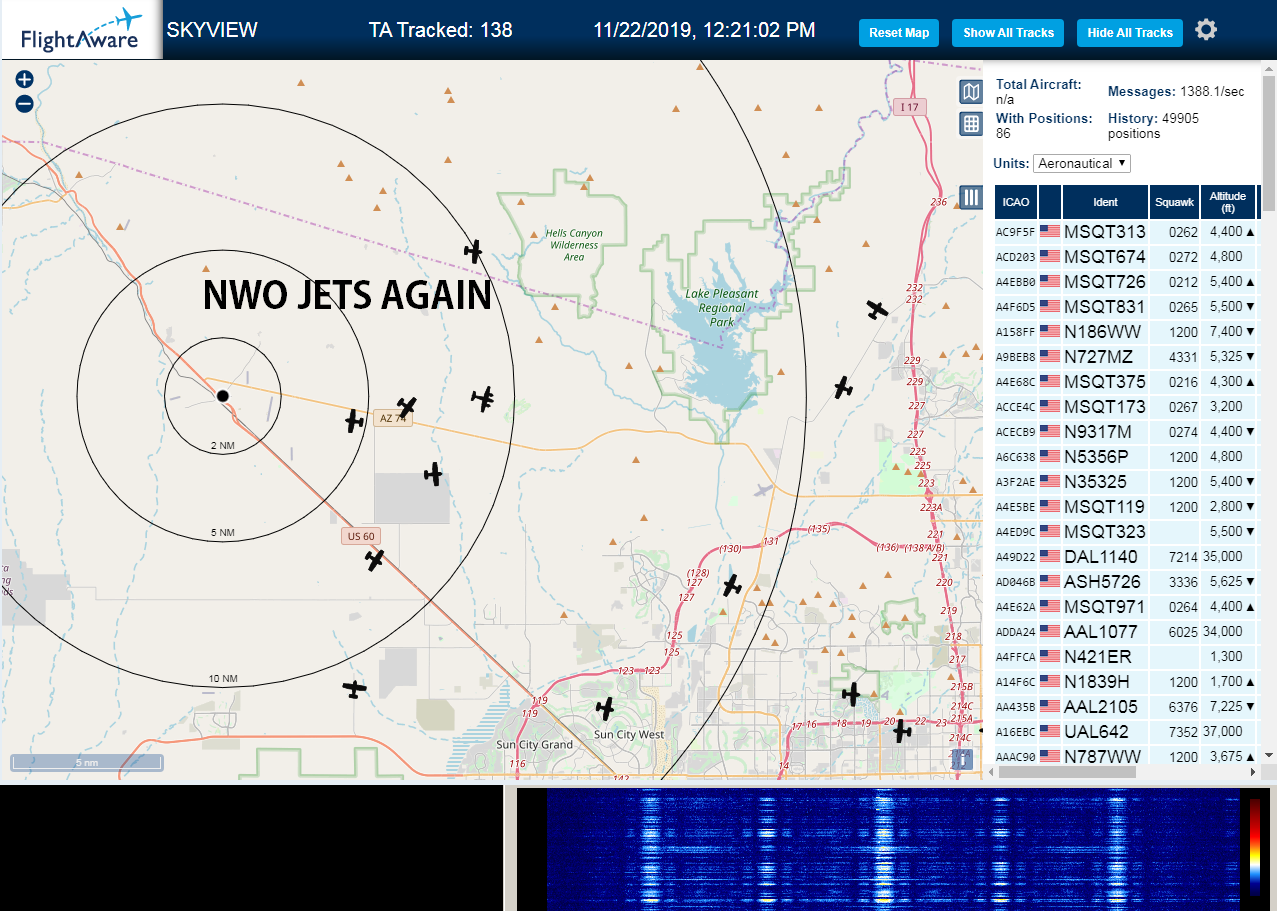
Task: Select aircraft near Hells Canyon Wilderness Area
Action: (x=473, y=250)
